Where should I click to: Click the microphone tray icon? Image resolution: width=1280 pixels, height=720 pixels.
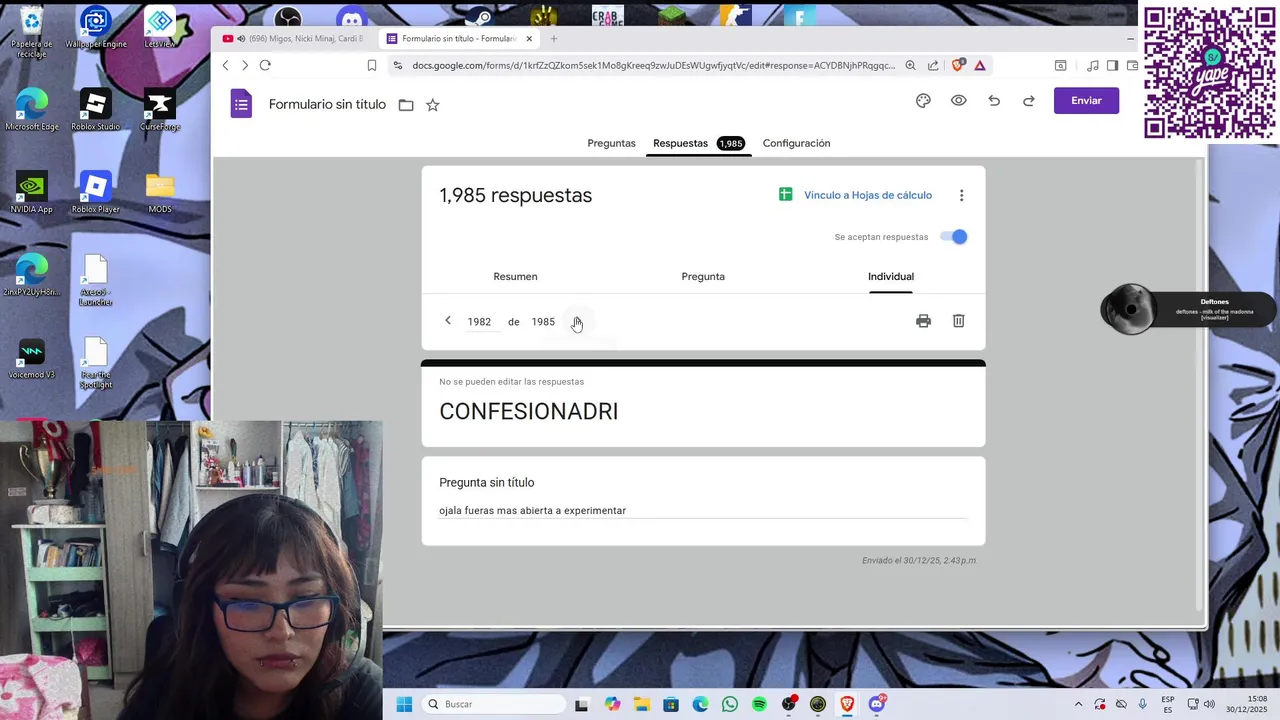click(1143, 704)
